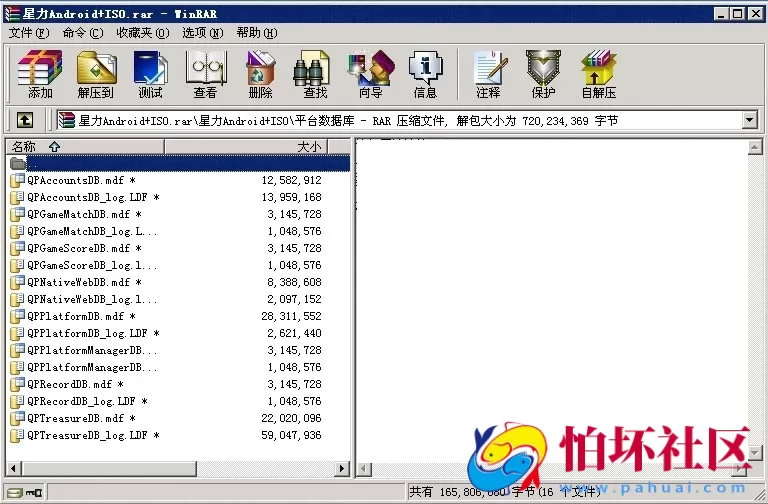This screenshot has height=504, width=768.
Task: Open the 选项 (Options) menu
Action: pyautogui.click(x=202, y=33)
